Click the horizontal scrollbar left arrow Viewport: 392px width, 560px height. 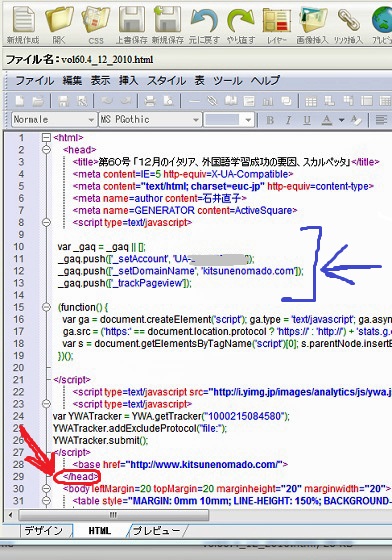coord(11,515)
